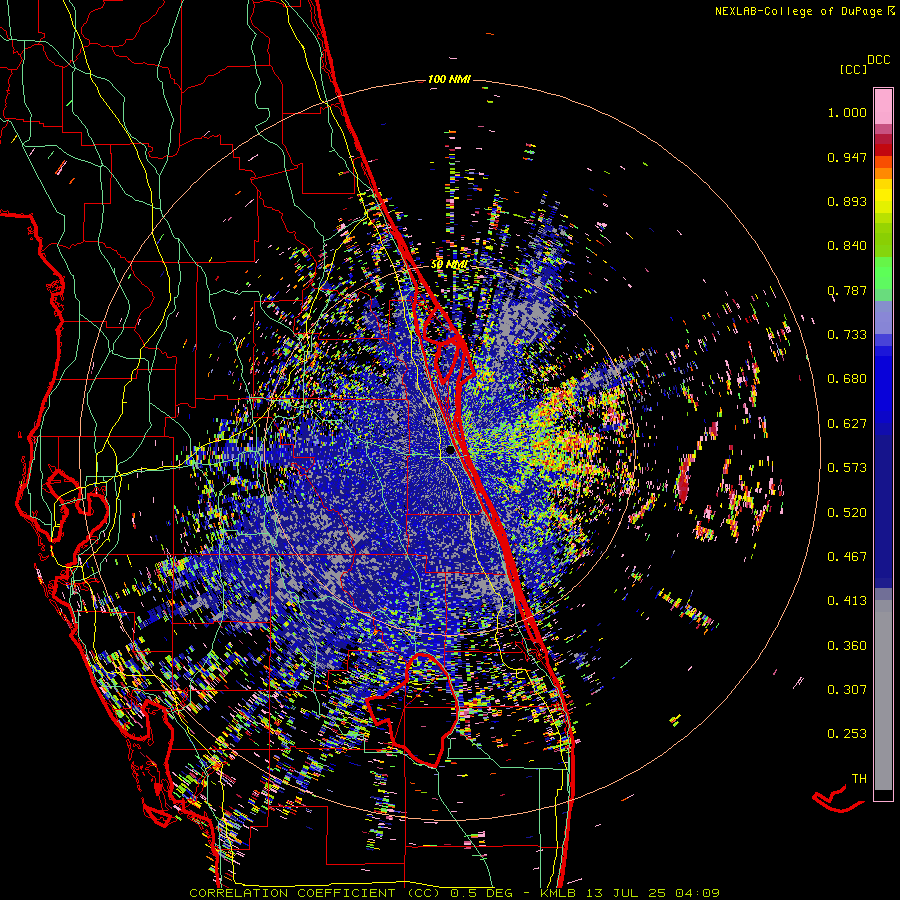Select the bright blue swatch near 0.680
Image resolution: width=900 pixels, height=900 pixels.
click(883, 385)
